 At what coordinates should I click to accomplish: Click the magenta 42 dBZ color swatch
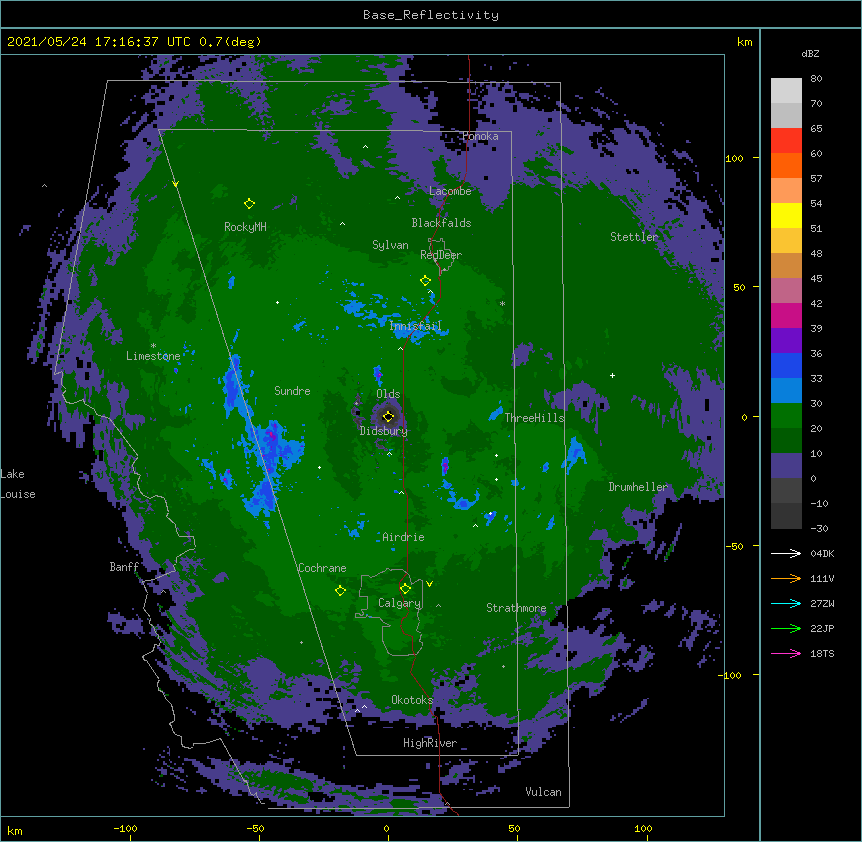(x=786, y=315)
